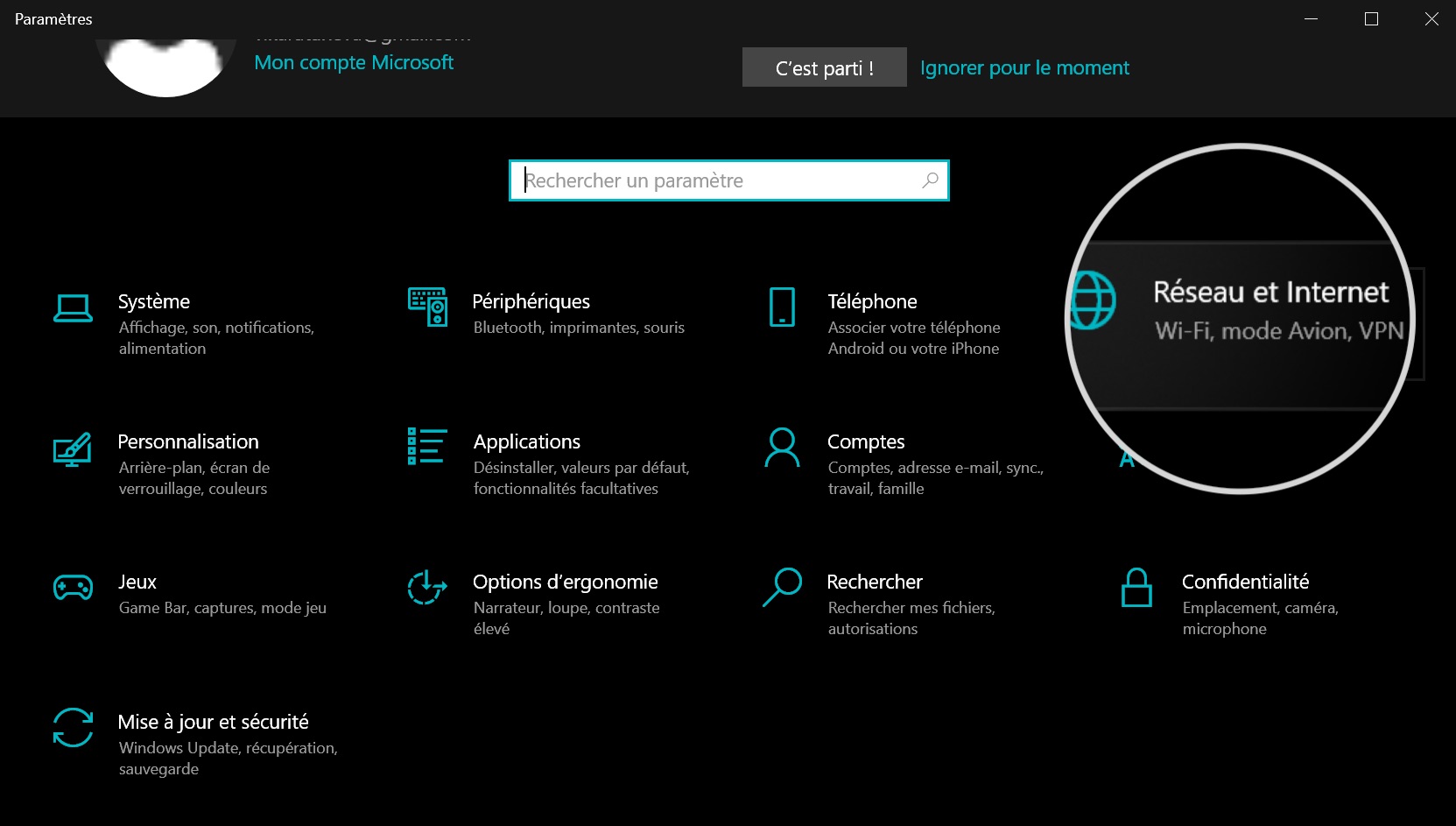This screenshot has width=1456, height=826.
Task: Open Confidentialité settings title
Action: (1245, 582)
